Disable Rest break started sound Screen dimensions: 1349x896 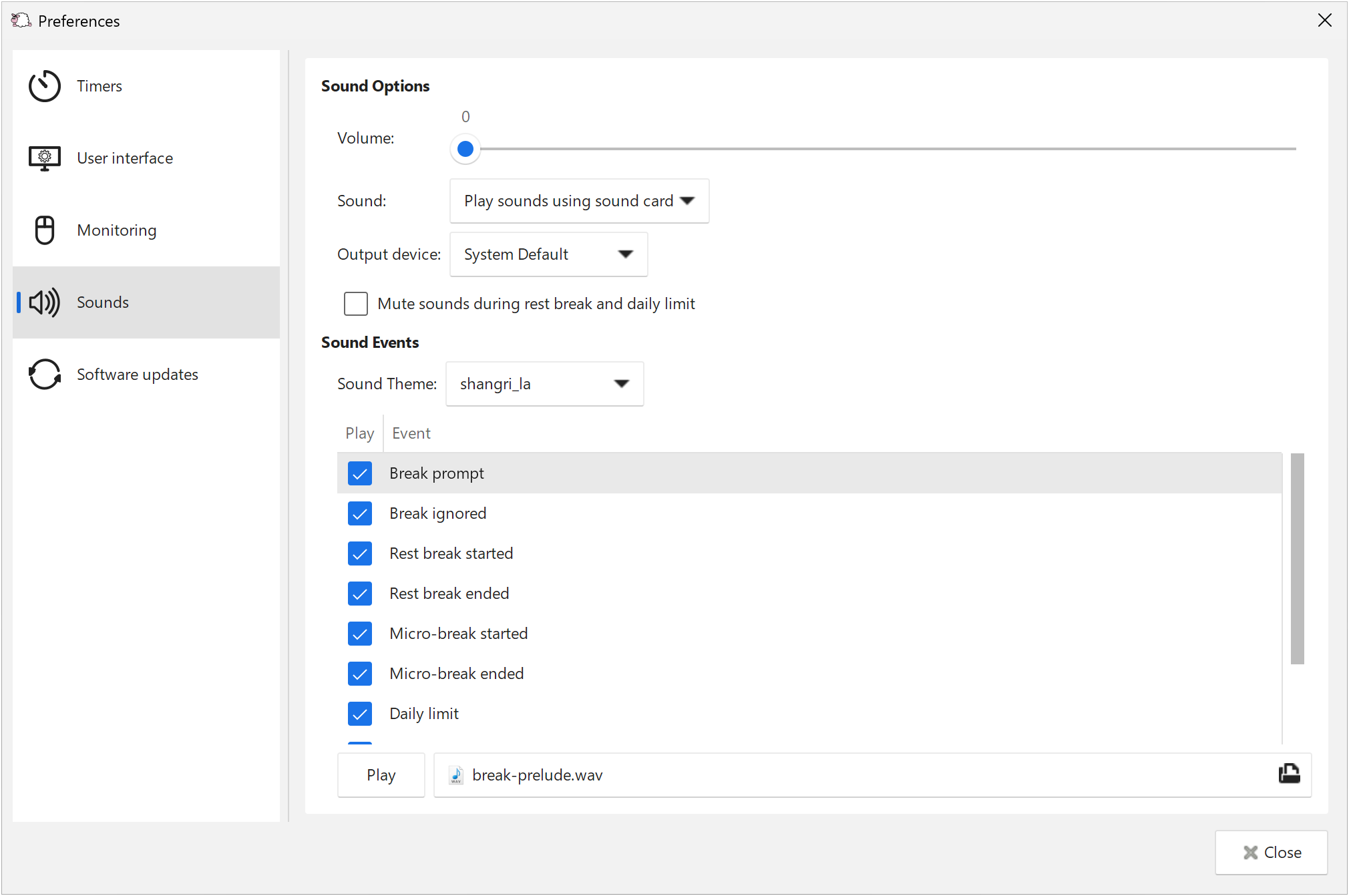(x=360, y=553)
